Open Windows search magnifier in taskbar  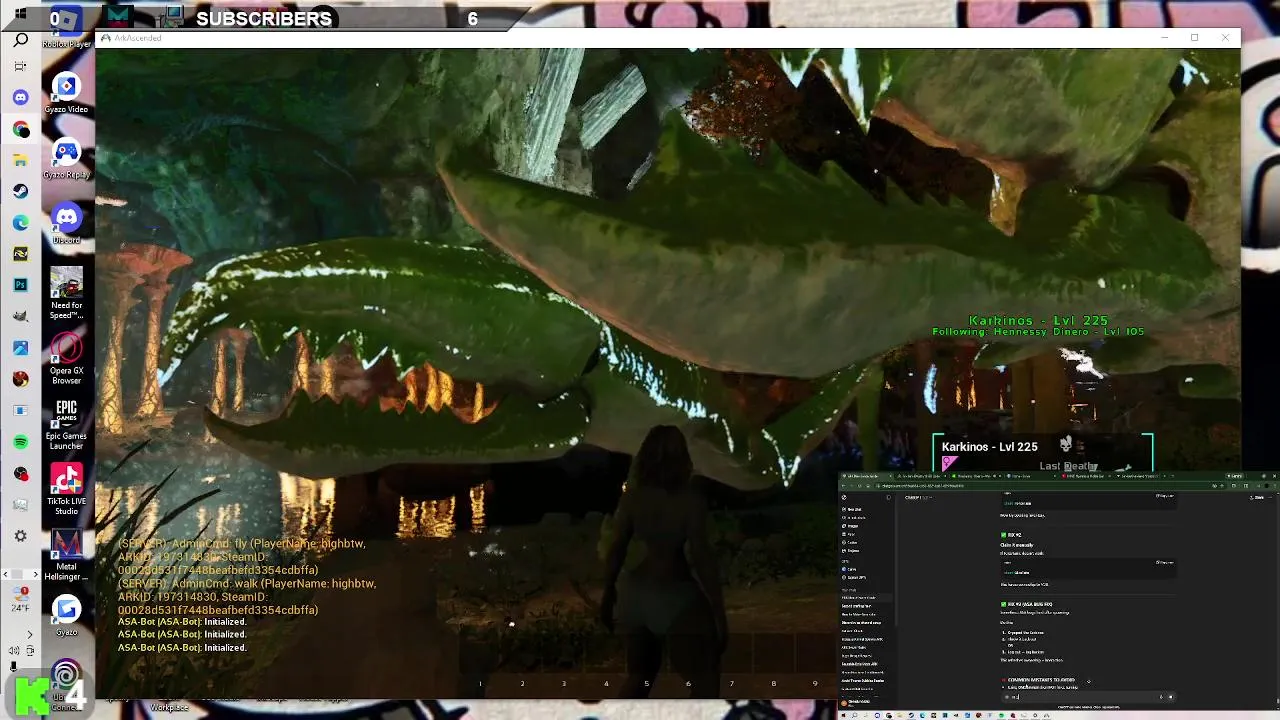pyautogui.click(x=20, y=40)
